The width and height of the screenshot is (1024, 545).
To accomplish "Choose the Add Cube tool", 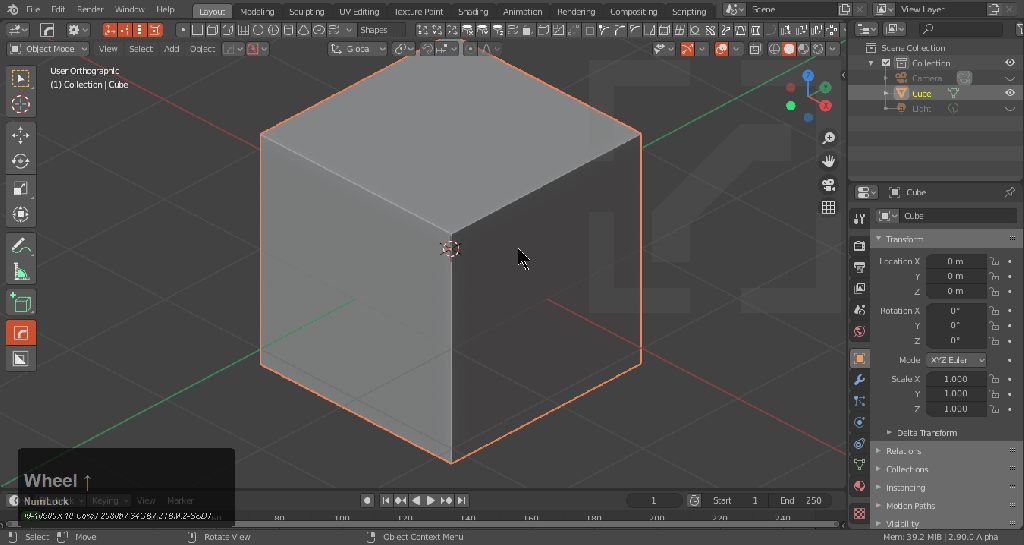I will pyautogui.click(x=21, y=301).
